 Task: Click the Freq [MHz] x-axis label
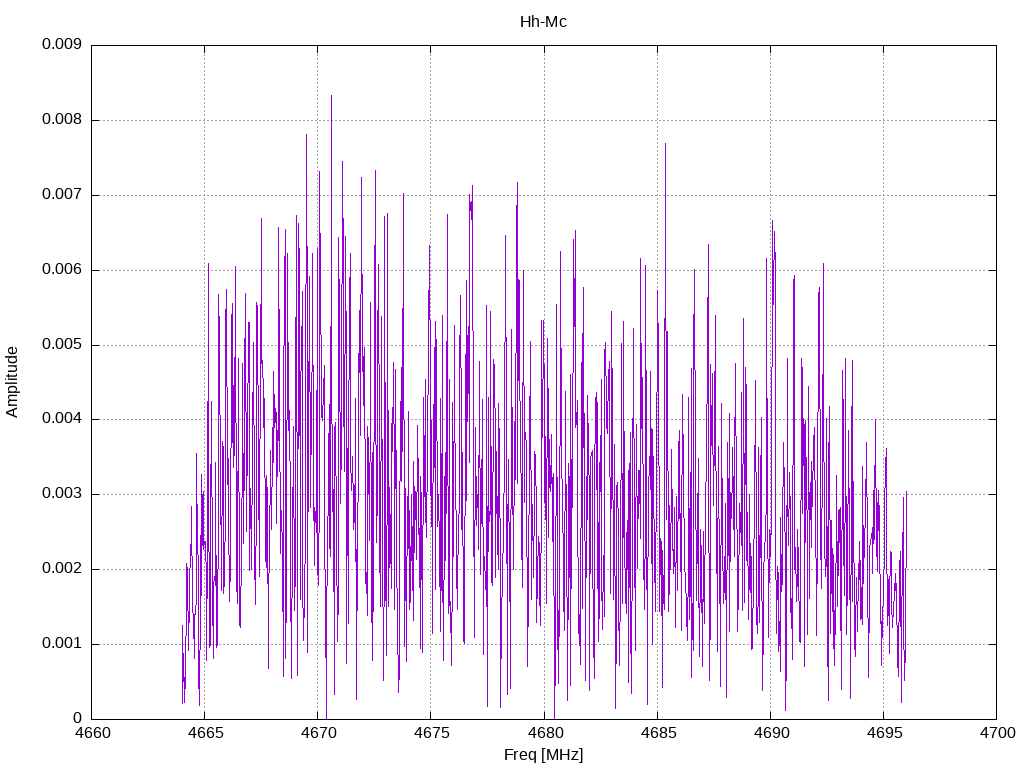click(543, 754)
